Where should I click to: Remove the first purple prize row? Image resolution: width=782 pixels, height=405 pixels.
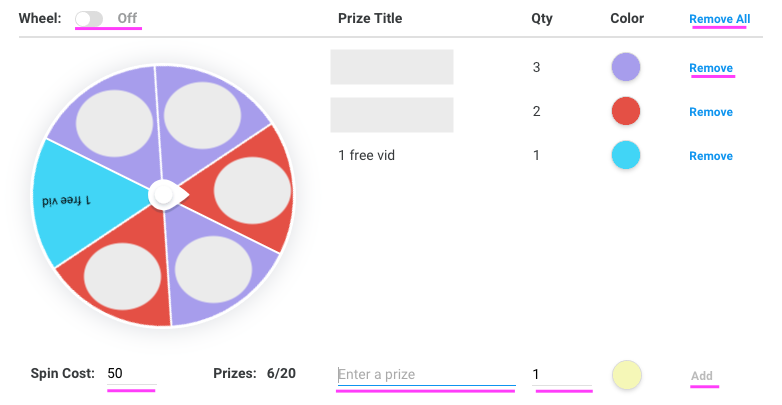[x=711, y=68]
